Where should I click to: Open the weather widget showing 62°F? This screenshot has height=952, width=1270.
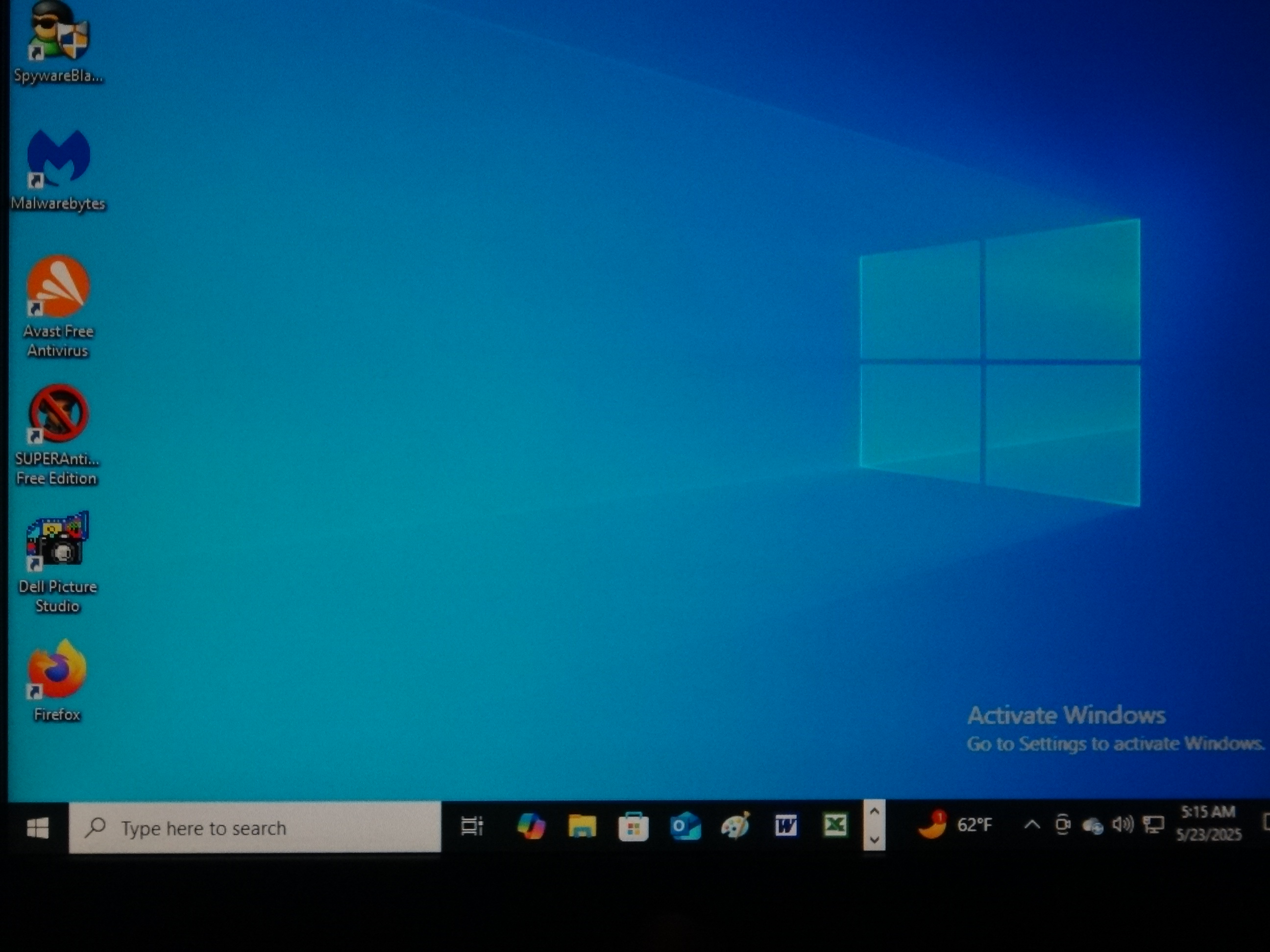(955, 825)
